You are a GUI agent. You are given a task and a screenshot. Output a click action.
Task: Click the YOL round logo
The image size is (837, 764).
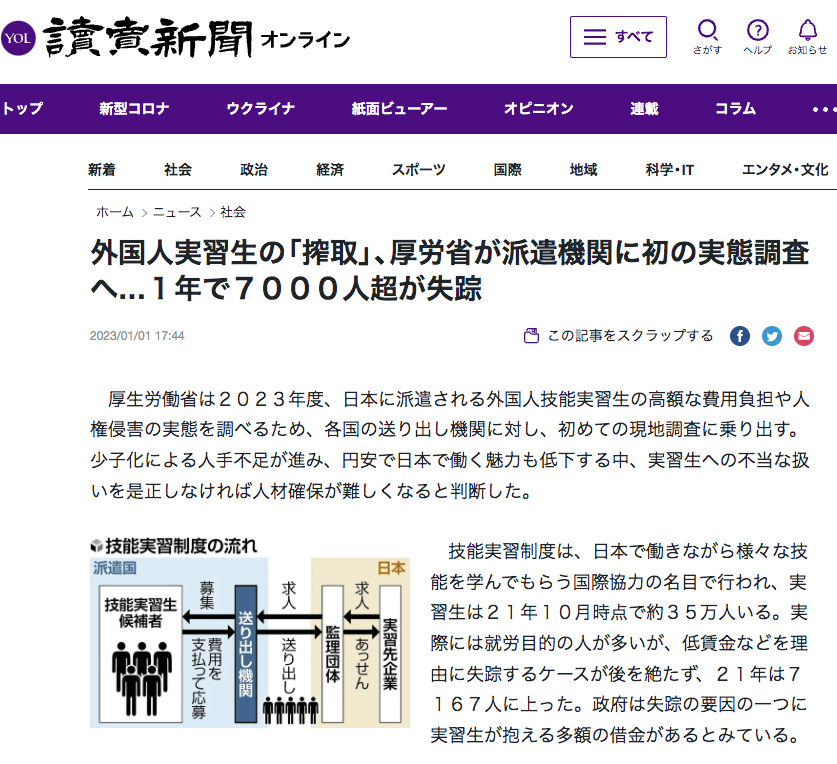[x=18, y=38]
